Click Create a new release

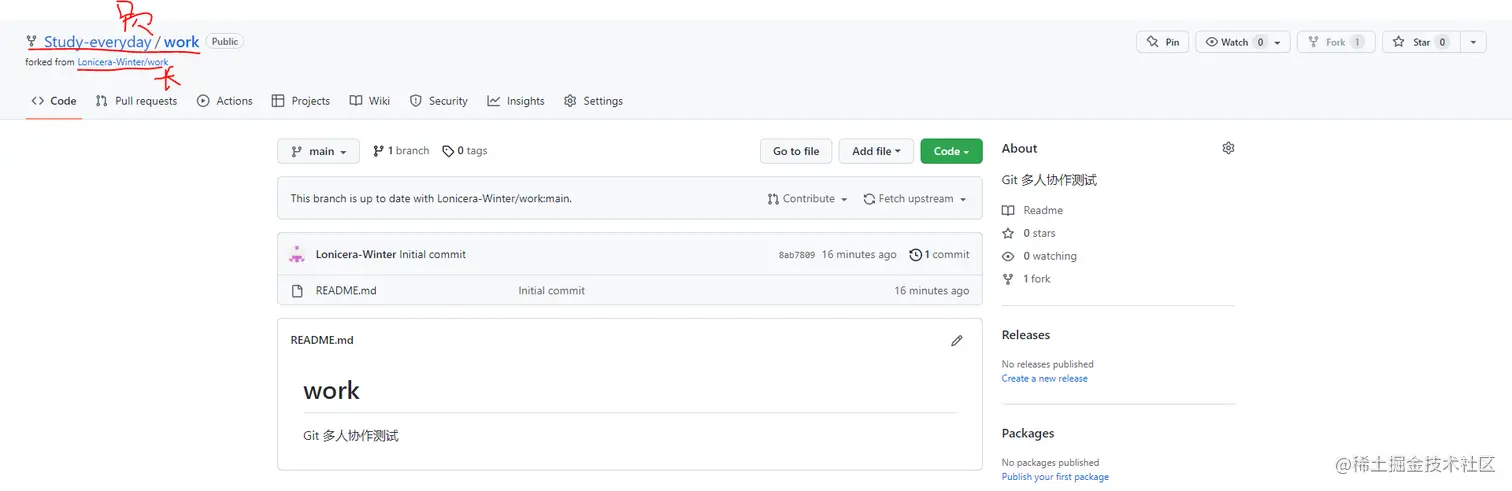pyautogui.click(x=1045, y=378)
